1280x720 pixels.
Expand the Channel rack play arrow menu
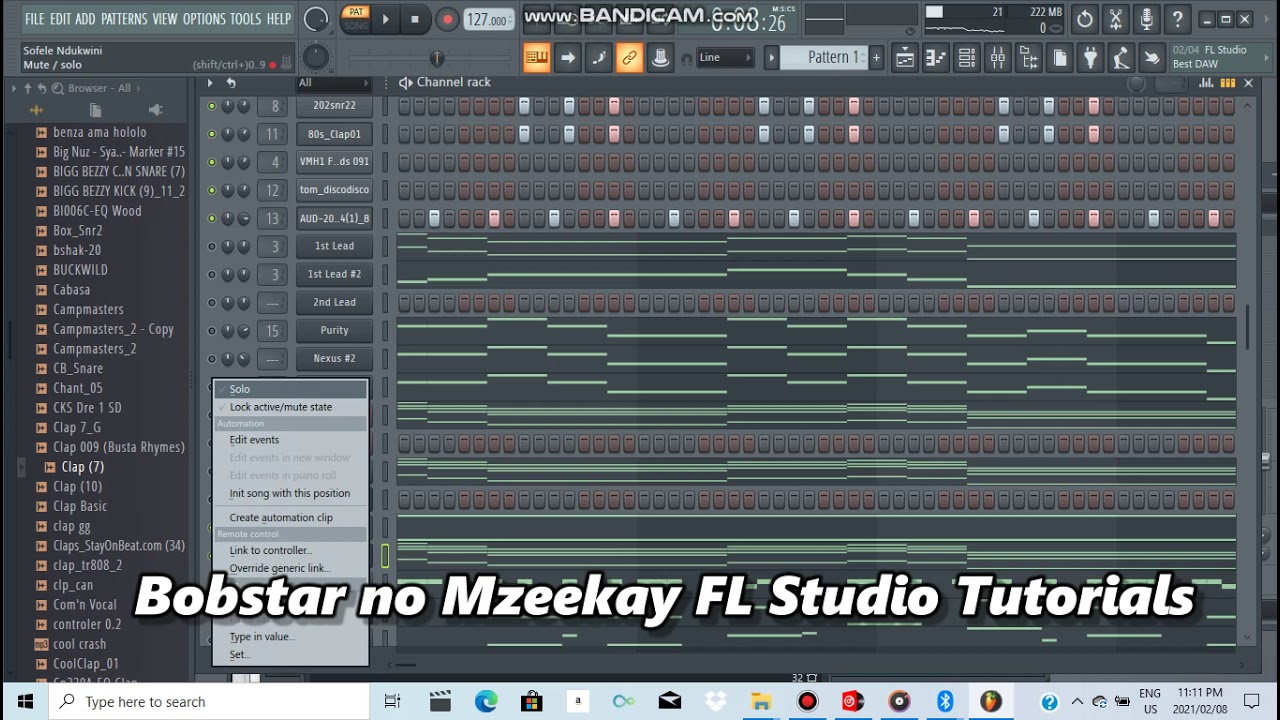[x=210, y=83]
